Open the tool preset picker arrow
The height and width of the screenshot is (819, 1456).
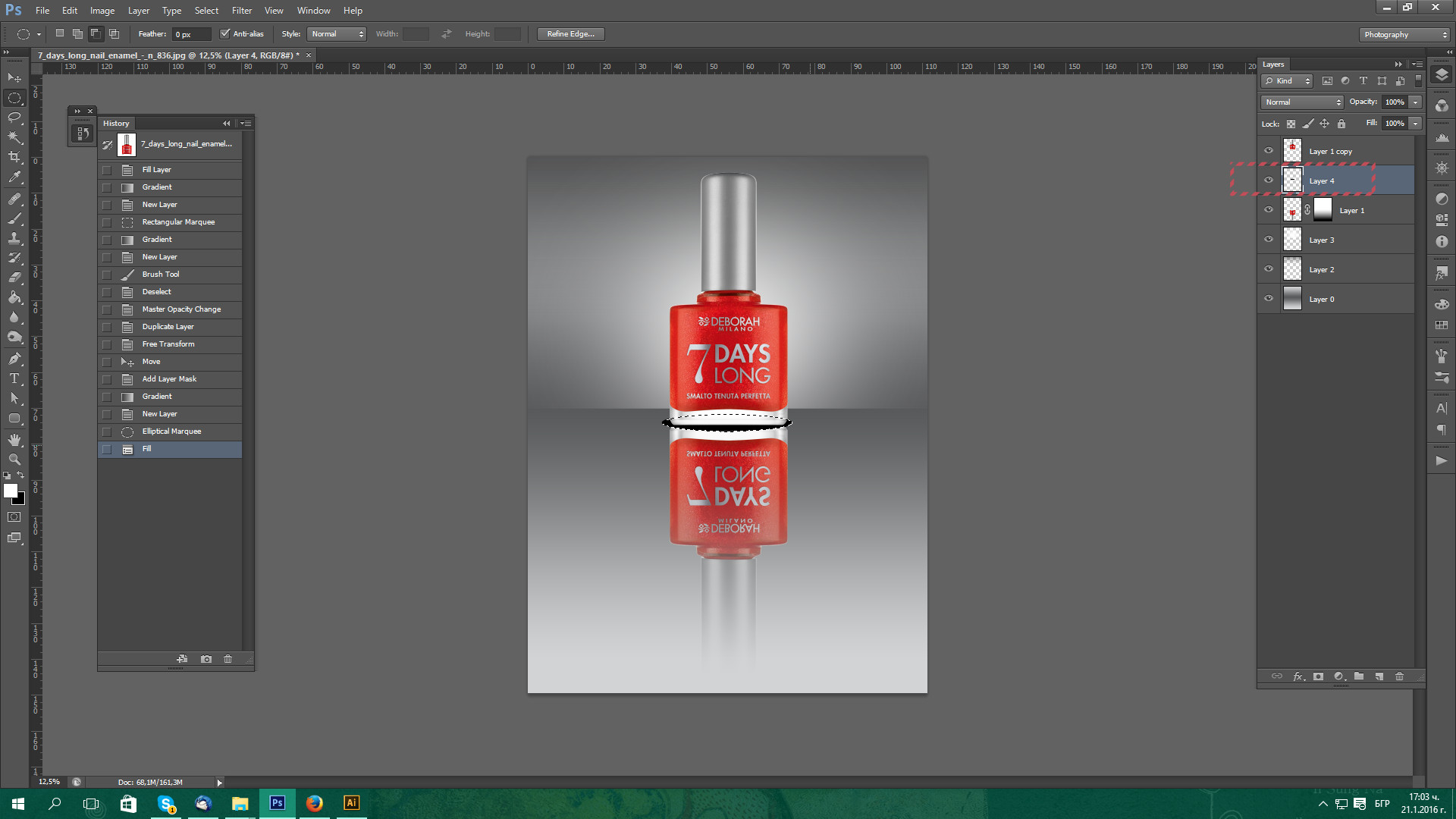[x=39, y=34]
